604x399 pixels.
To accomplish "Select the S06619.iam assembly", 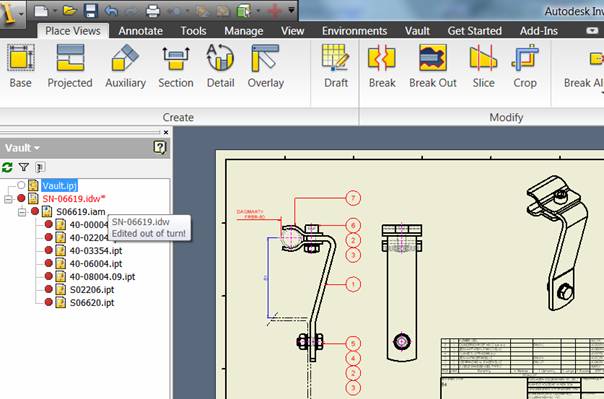I will 81,212.
